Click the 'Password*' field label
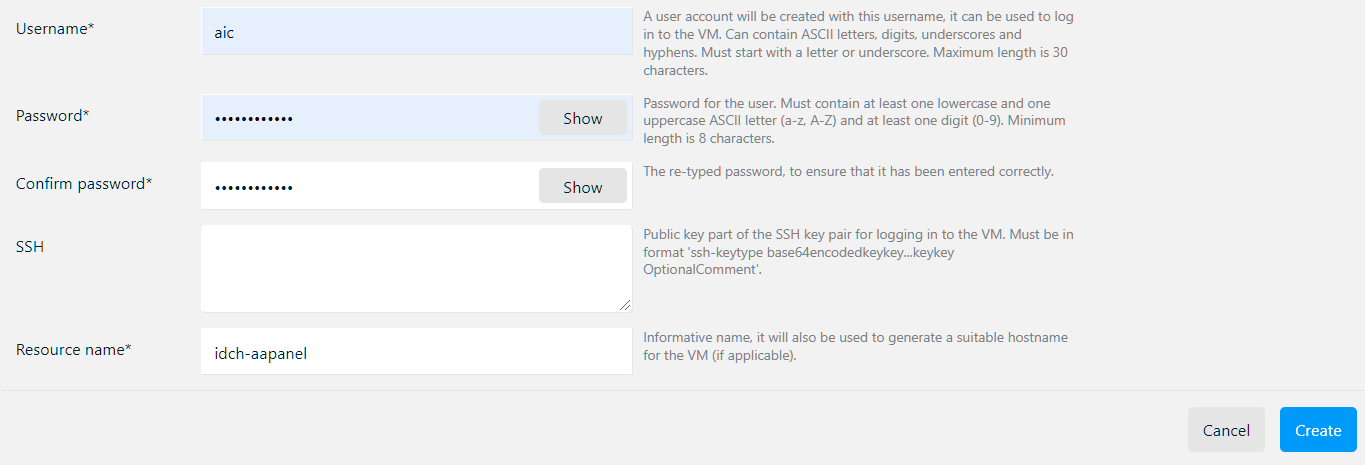Screen dimensions: 1365x465 53,116
